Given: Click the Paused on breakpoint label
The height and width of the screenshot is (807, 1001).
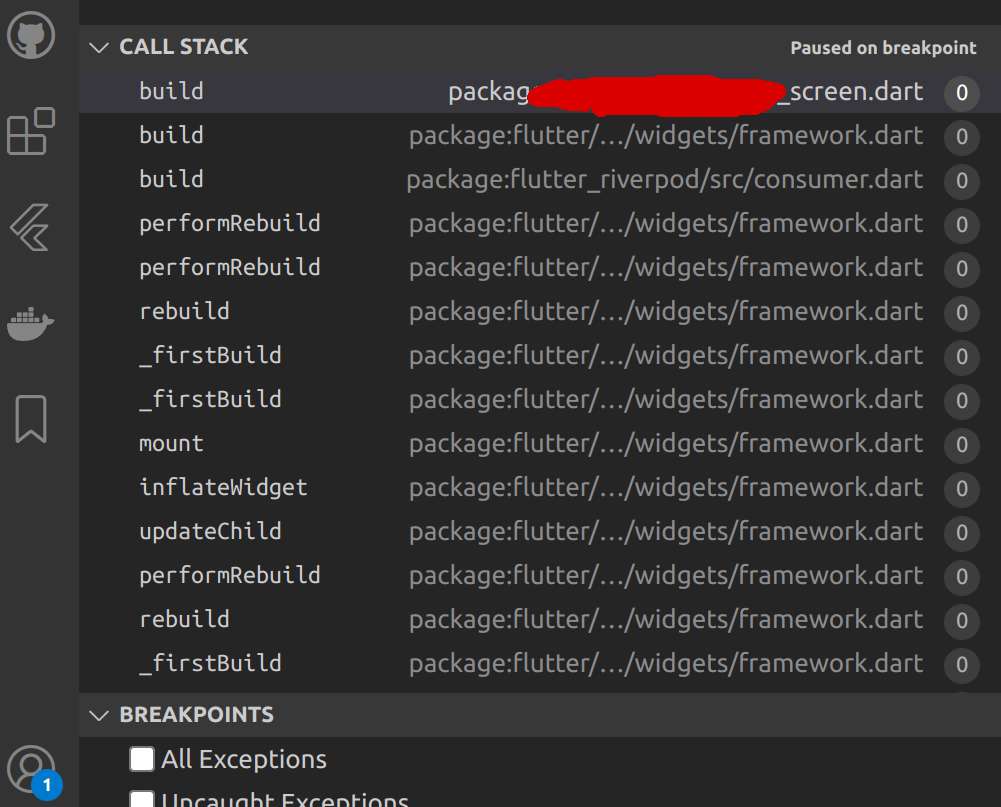Looking at the screenshot, I should tap(883, 47).
